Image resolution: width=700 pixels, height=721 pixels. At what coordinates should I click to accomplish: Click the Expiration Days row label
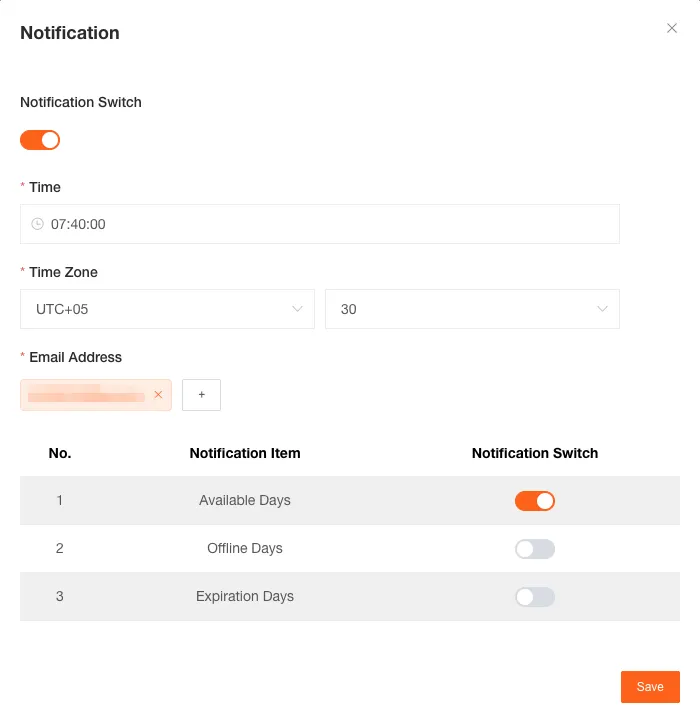tap(245, 596)
